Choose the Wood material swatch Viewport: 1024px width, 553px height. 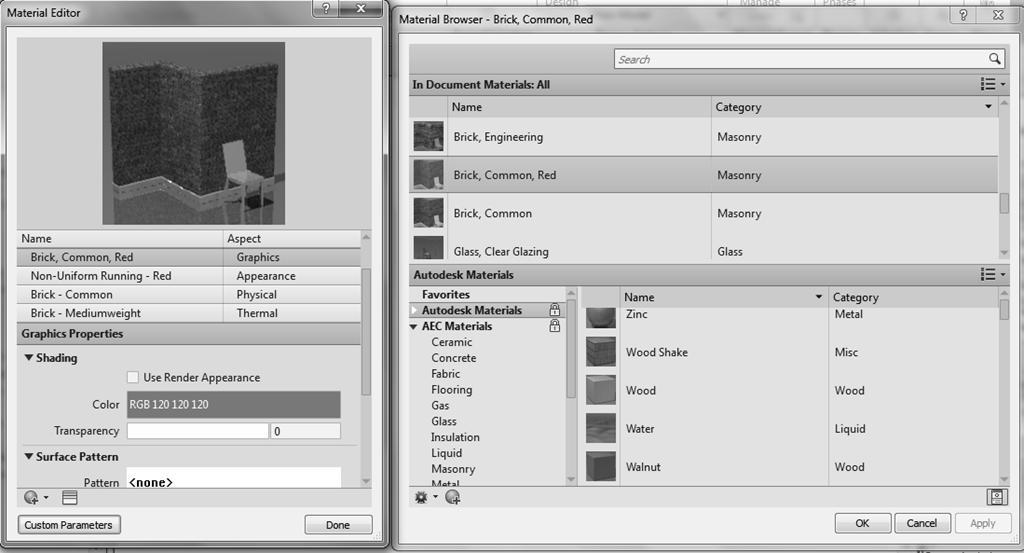tap(600, 390)
